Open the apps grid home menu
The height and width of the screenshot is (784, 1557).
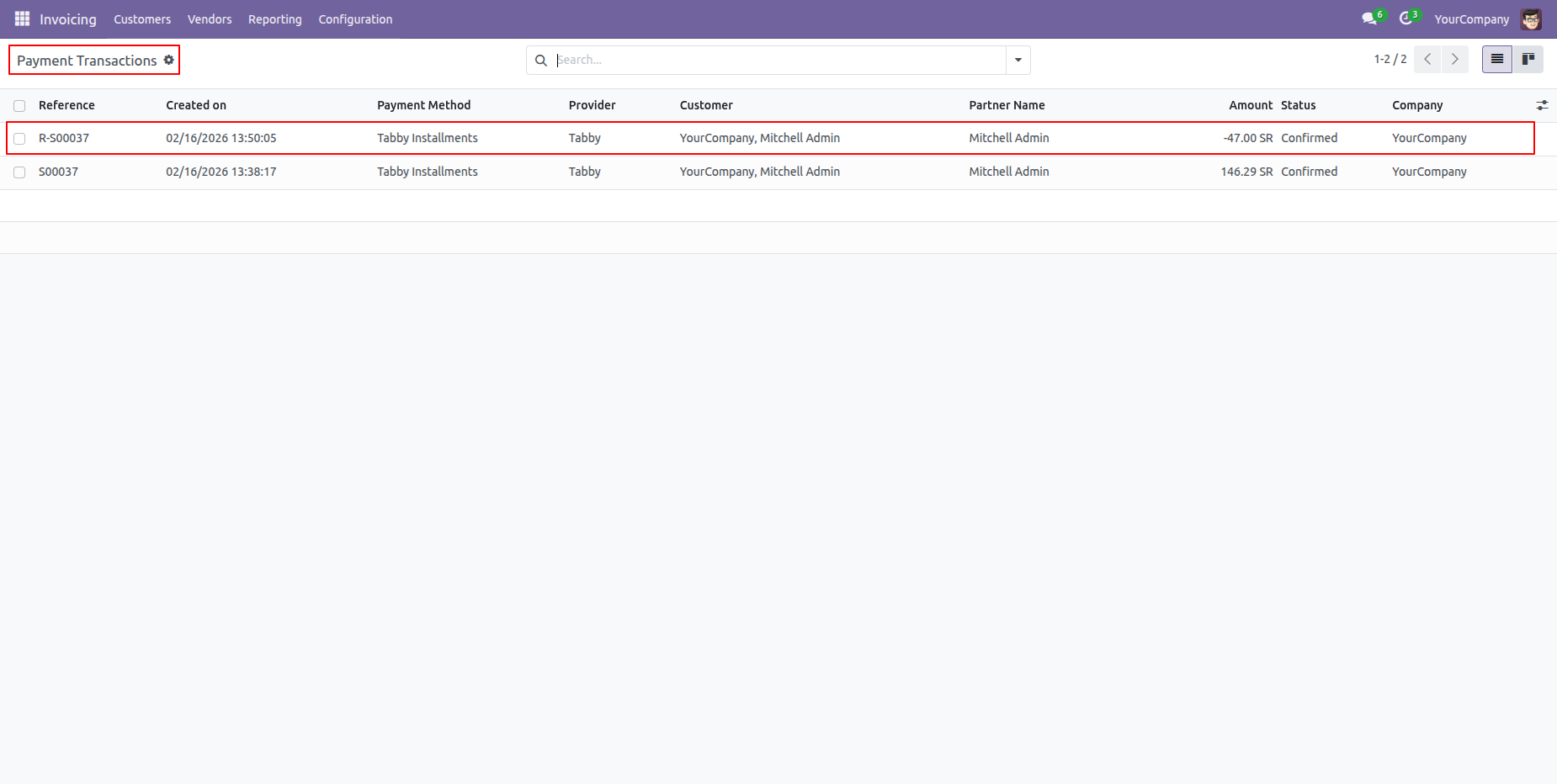[22, 19]
